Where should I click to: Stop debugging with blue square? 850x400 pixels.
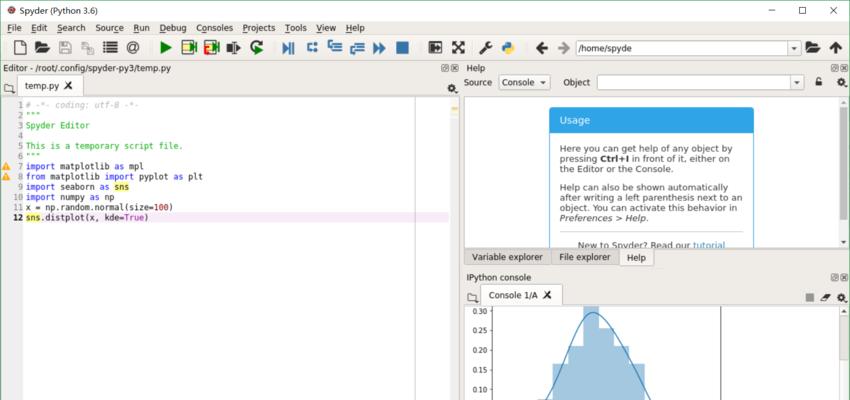click(x=402, y=48)
